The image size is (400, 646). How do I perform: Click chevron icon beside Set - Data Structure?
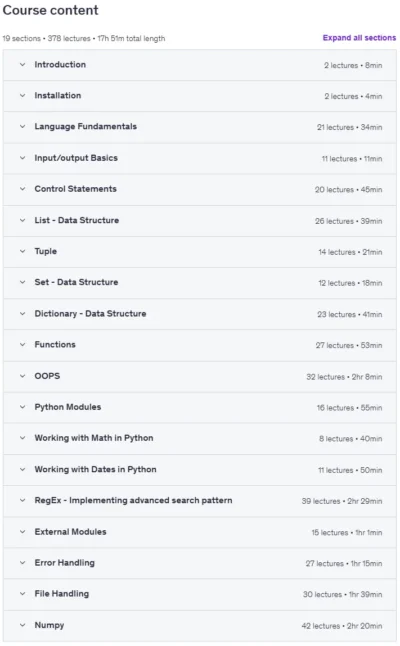[23, 282]
